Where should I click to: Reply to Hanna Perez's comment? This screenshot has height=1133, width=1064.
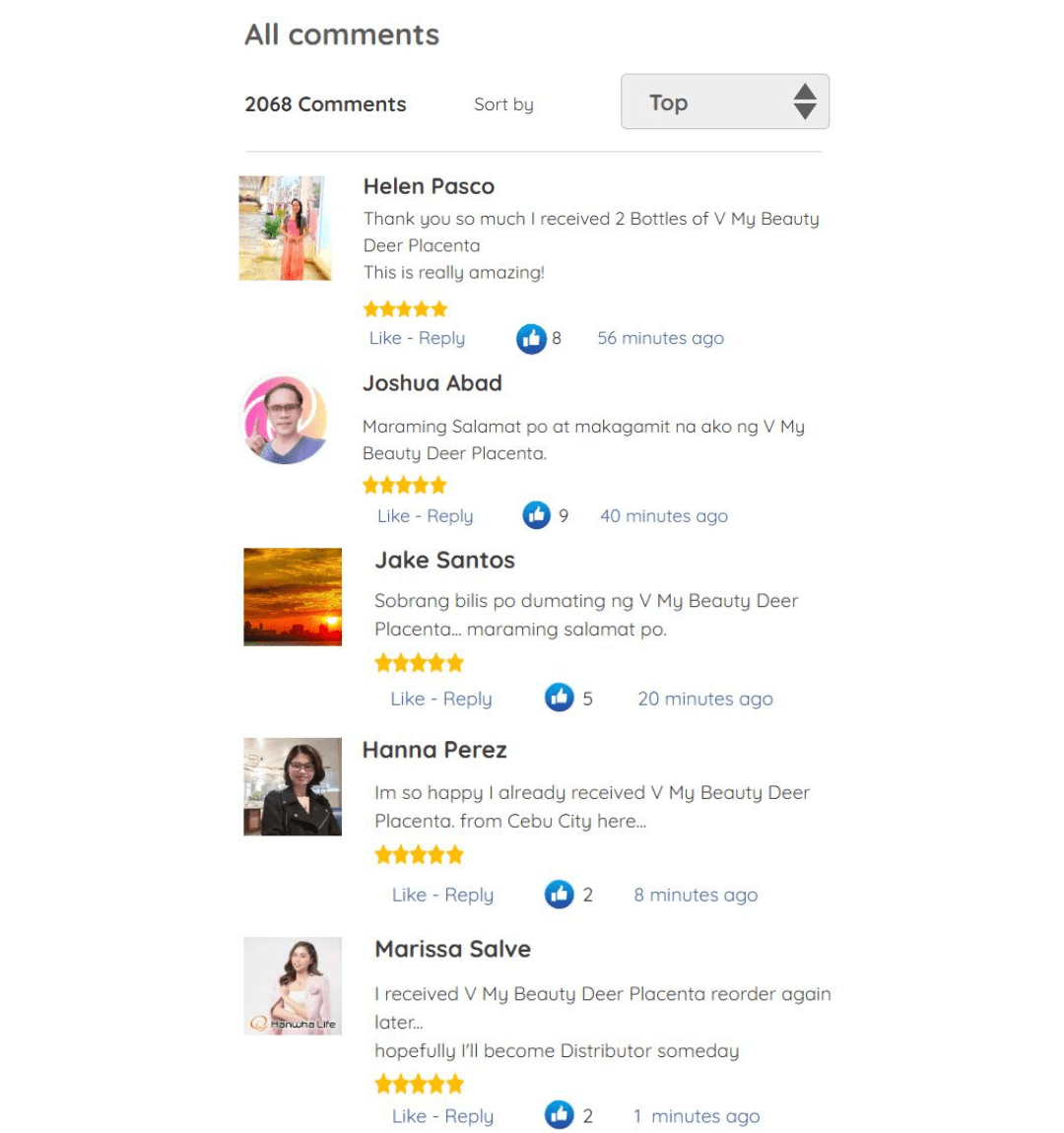[x=469, y=896]
